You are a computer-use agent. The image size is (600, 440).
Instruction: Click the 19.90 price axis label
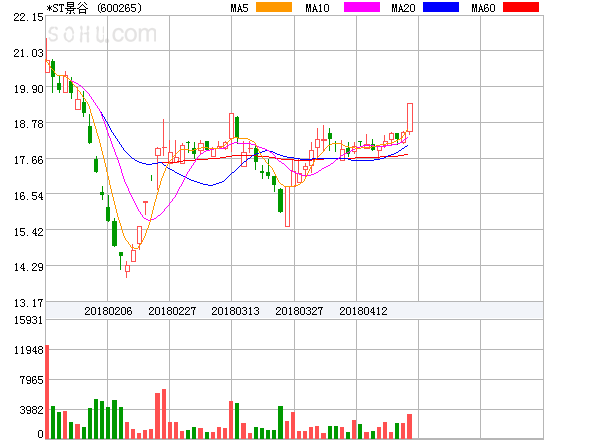coord(28,89)
